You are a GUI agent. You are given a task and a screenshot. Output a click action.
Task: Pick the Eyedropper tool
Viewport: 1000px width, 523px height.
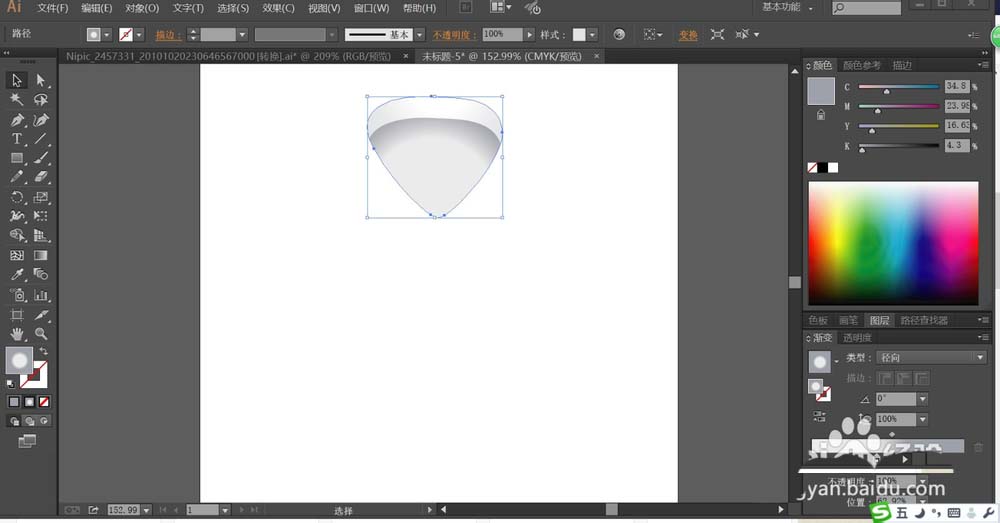click(x=17, y=274)
